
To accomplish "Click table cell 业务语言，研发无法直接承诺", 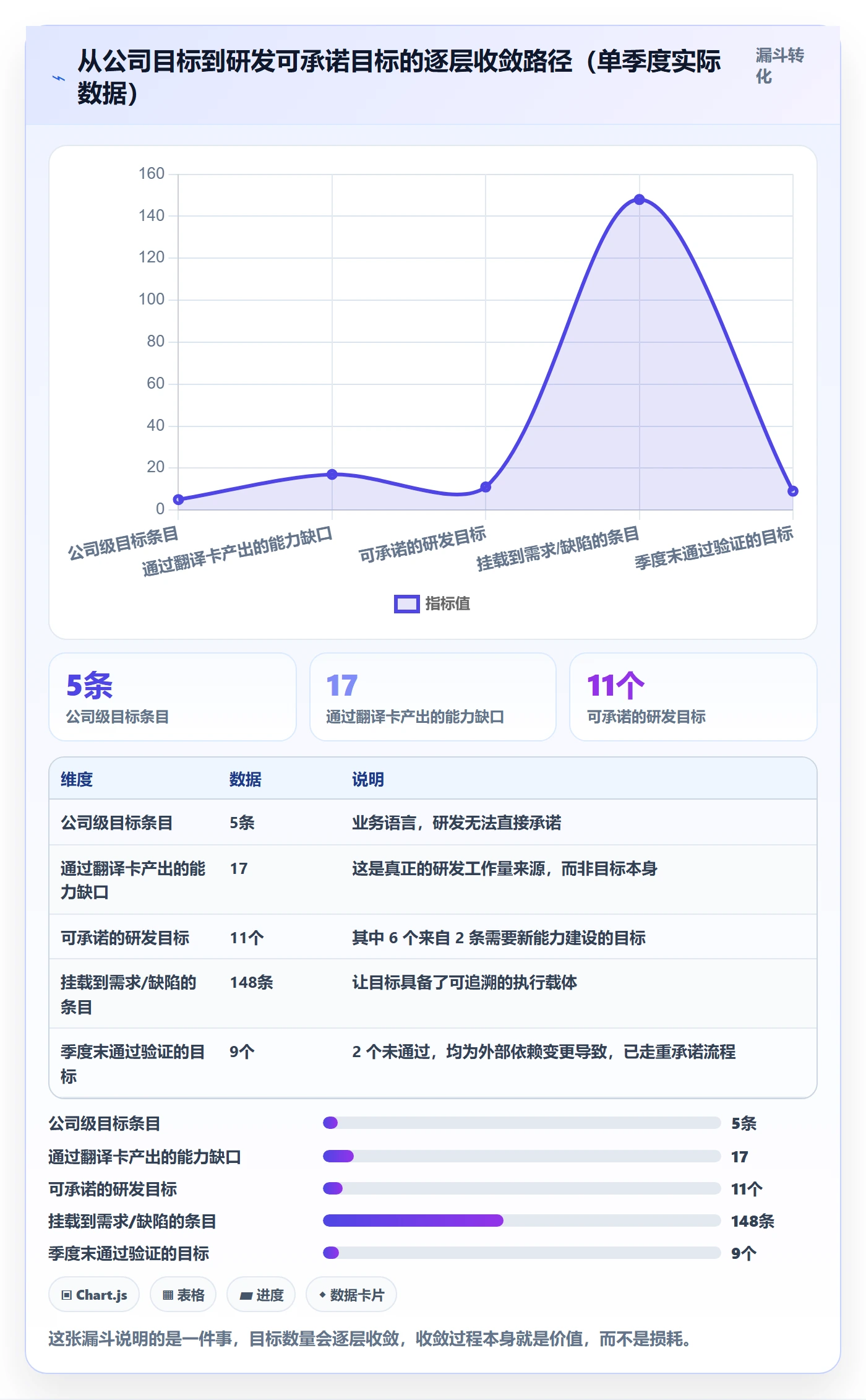I will [x=457, y=823].
